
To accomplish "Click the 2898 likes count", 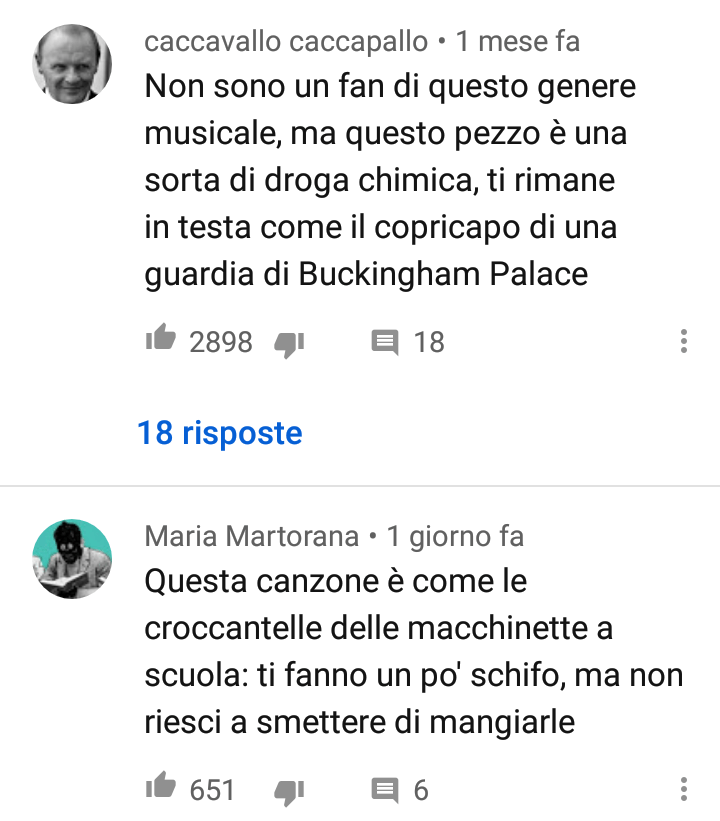I will click(221, 342).
